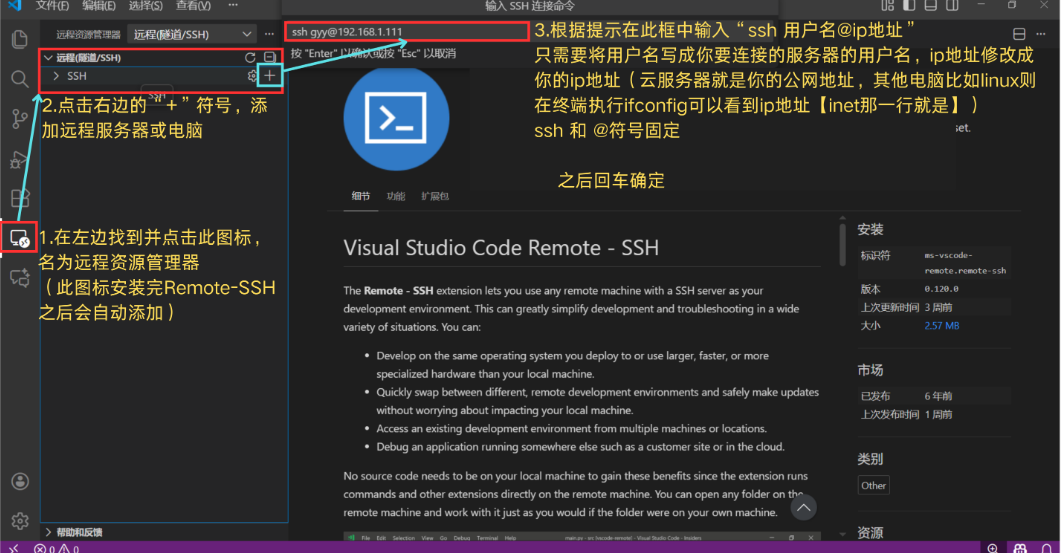Switch to the 扩展包 tab
The image size is (1061, 553).
434,196
